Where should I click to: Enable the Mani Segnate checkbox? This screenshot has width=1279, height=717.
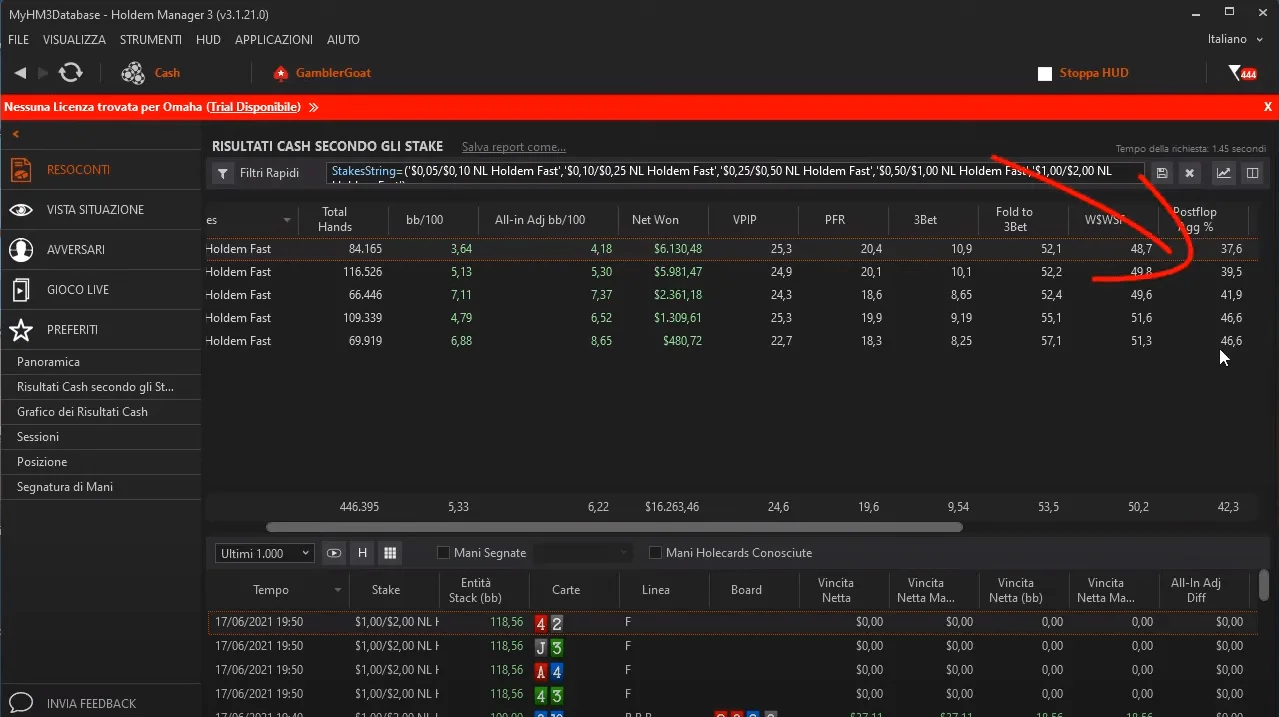click(x=444, y=553)
